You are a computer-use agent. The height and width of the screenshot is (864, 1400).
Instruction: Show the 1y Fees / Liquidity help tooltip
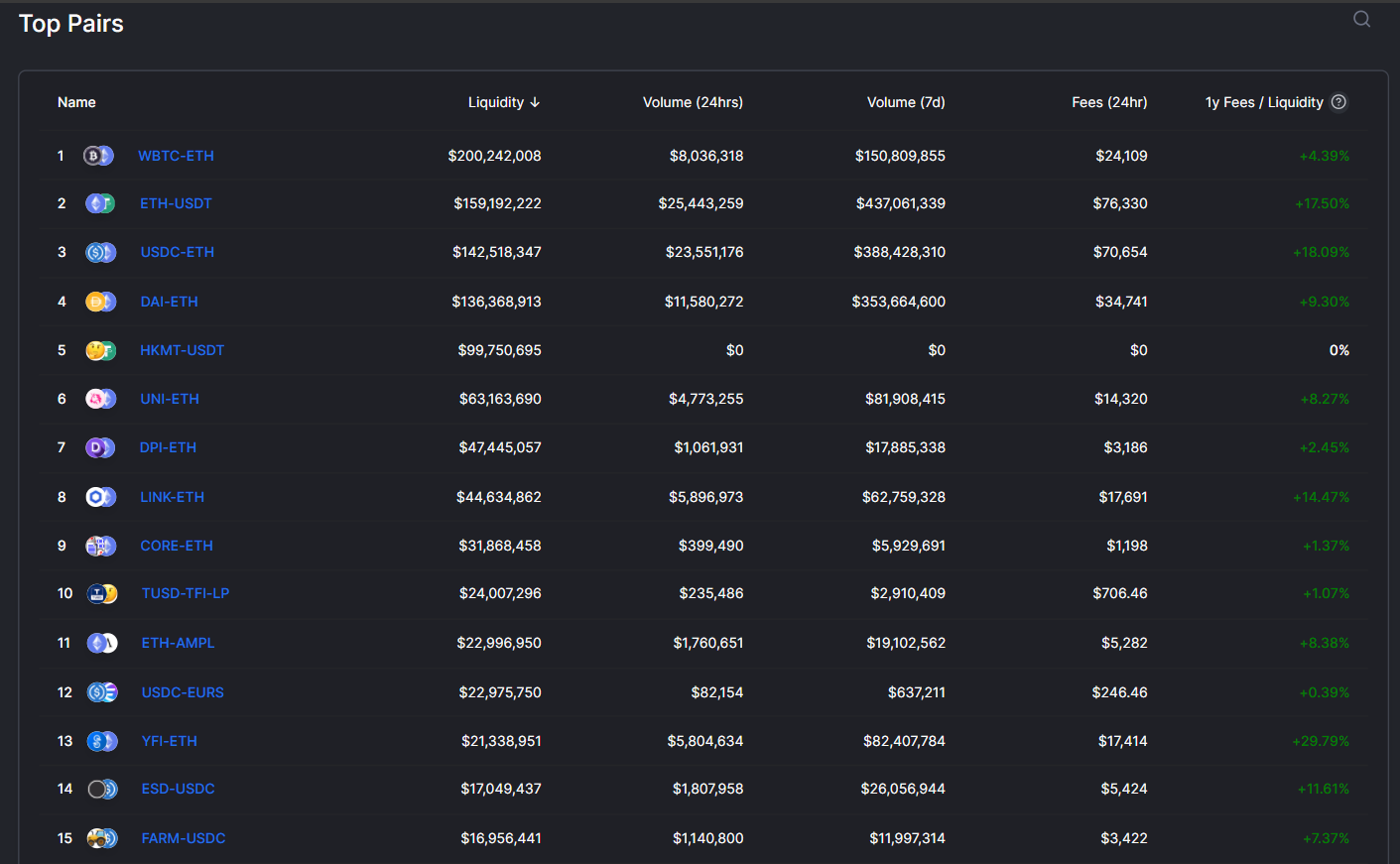[1338, 102]
